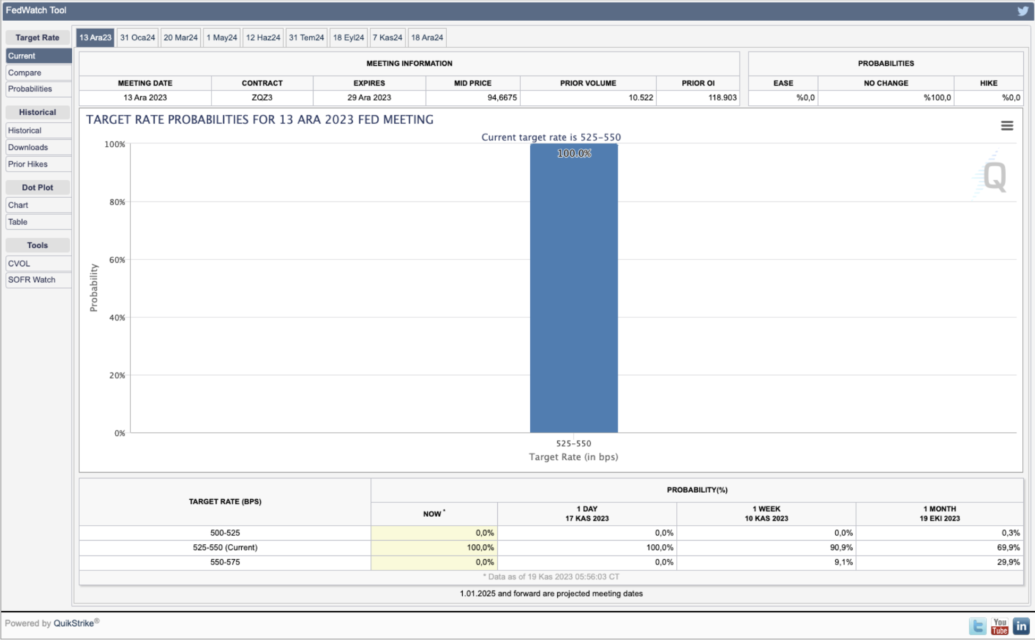Select Current in Target Rate sidebar
1035x640 pixels.
click(38, 56)
